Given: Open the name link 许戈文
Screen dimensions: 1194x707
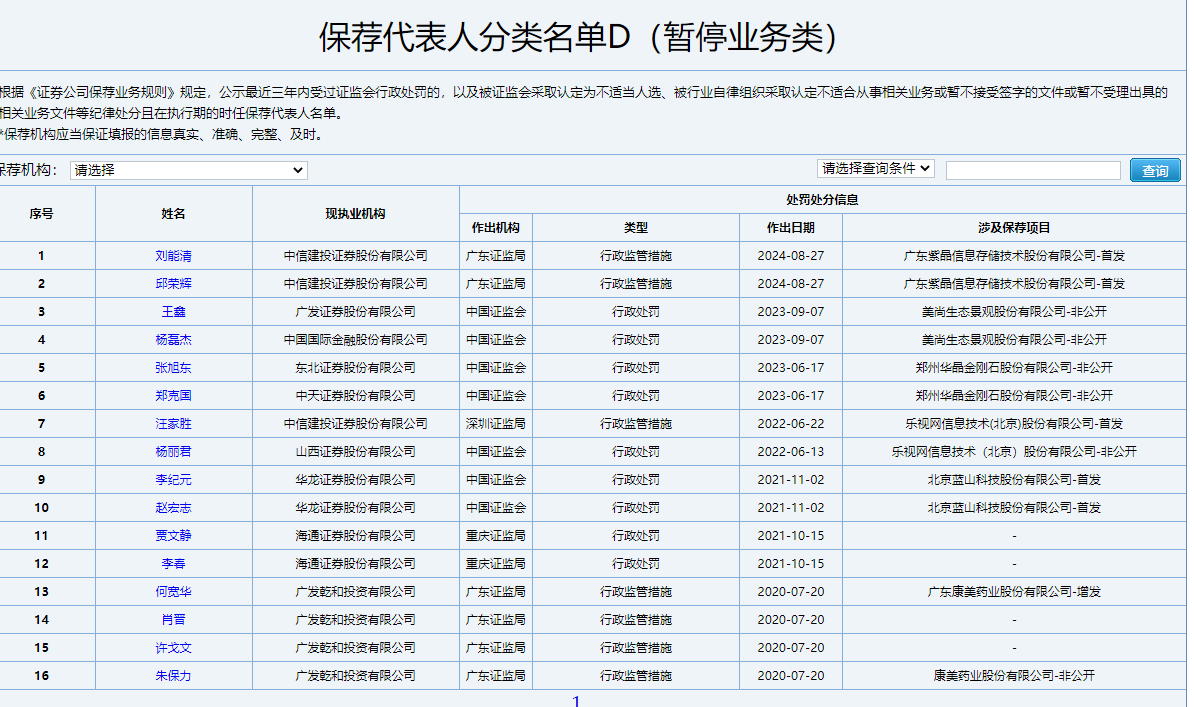Looking at the screenshot, I should point(173,648).
